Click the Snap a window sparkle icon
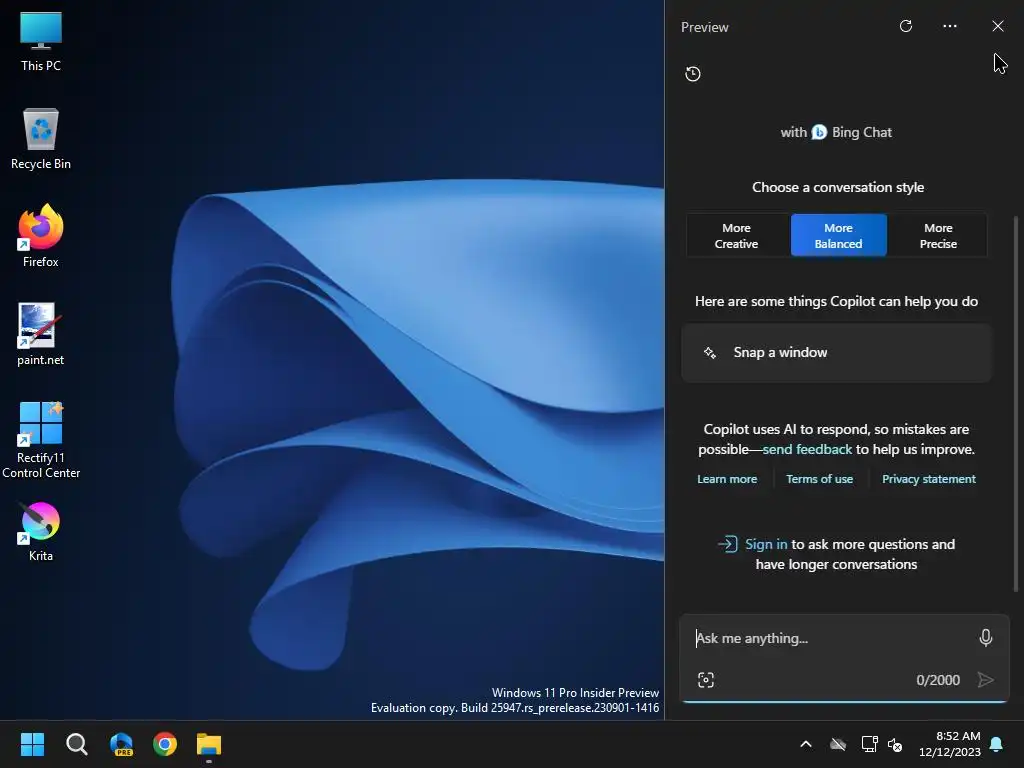 pyautogui.click(x=710, y=353)
